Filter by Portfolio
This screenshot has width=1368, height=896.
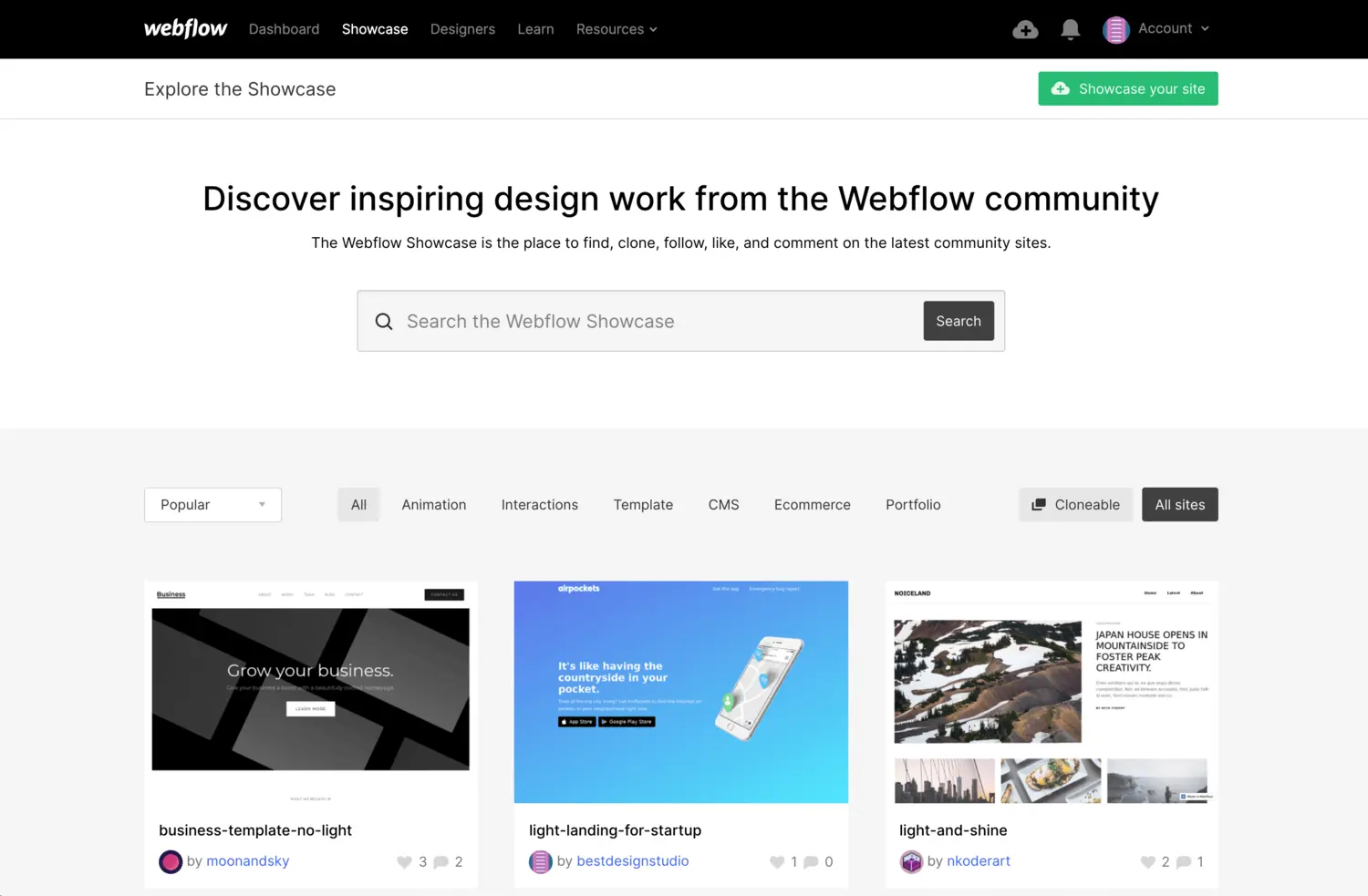pos(913,505)
